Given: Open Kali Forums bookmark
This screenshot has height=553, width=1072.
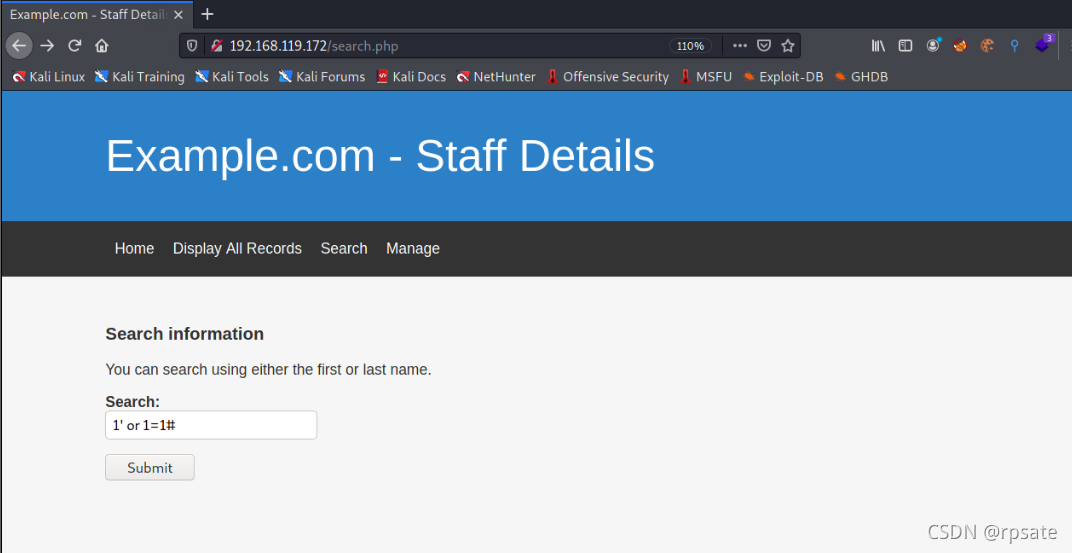Looking at the screenshot, I should (x=322, y=77).
